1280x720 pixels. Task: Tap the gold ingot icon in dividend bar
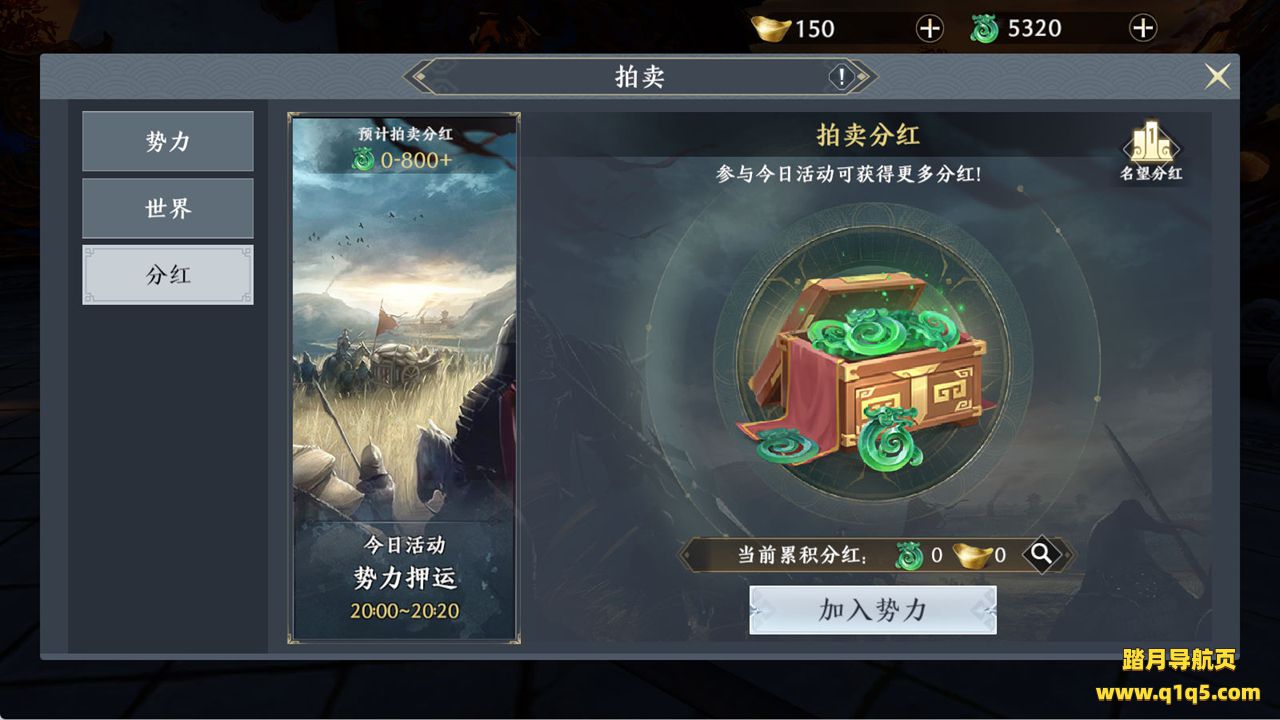tap(970, 554)
